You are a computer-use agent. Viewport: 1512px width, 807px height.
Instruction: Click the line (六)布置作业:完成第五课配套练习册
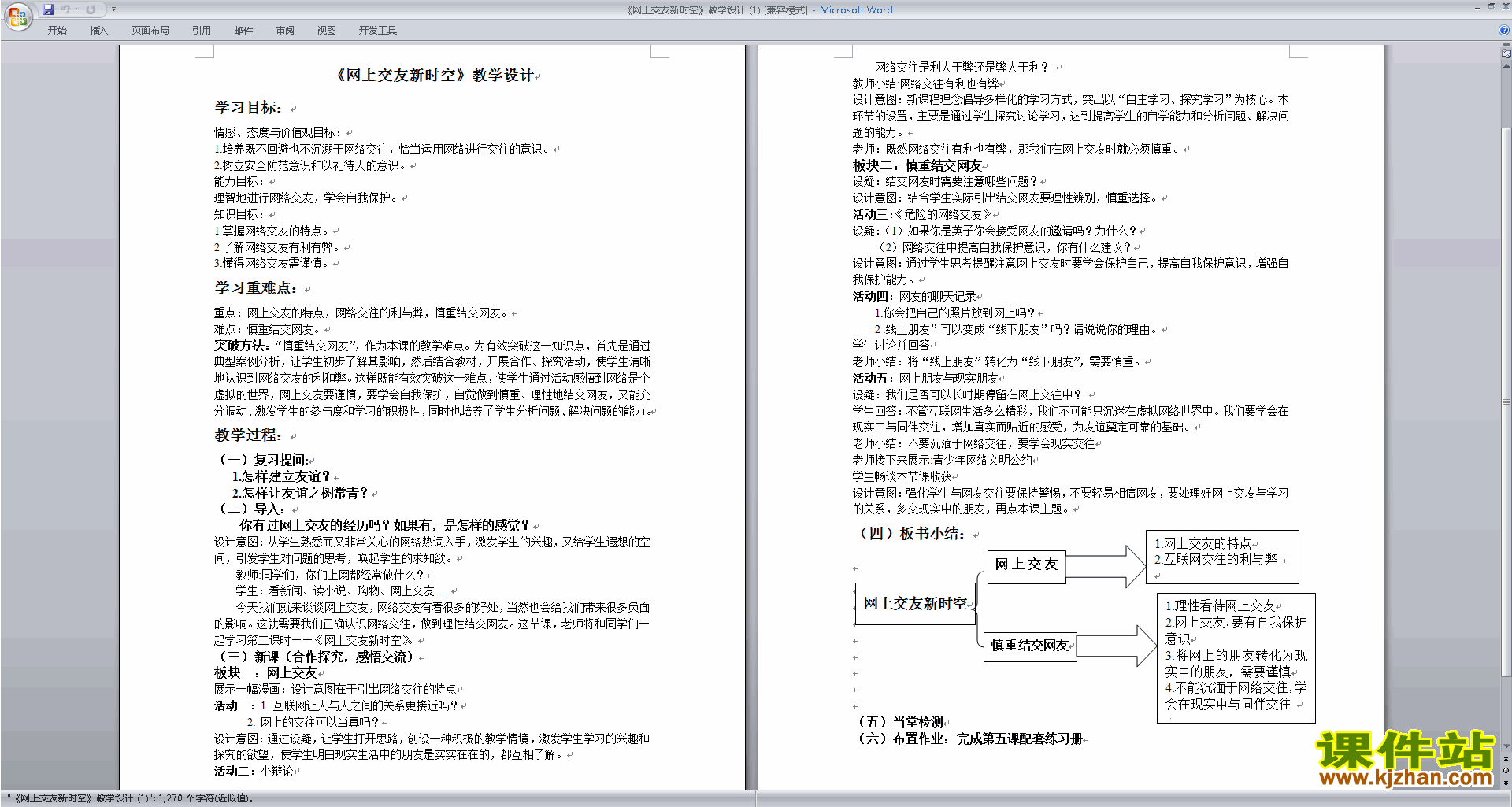point(969,739)
